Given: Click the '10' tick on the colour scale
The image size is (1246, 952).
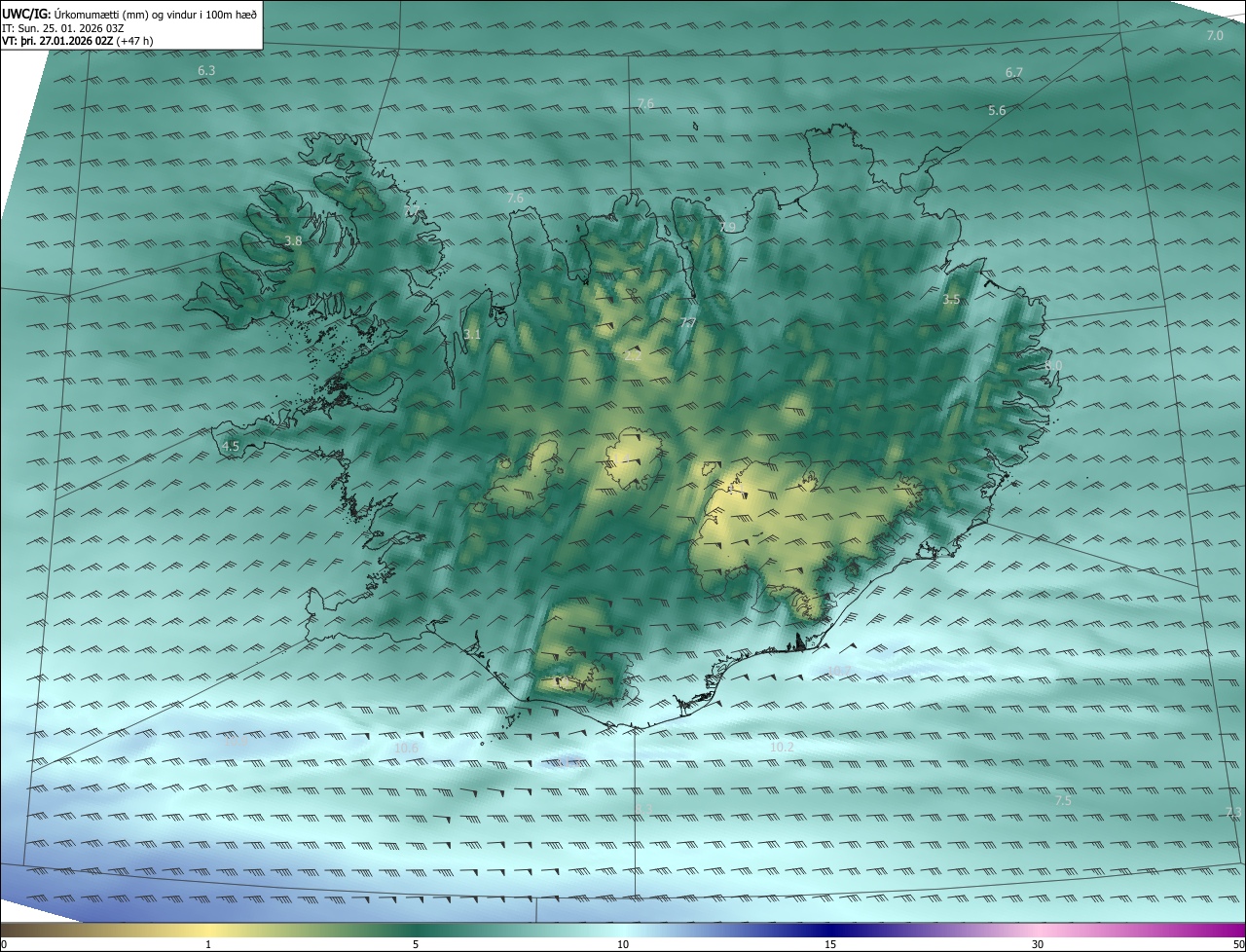Looking at the screenshot, I should pyautogui.click(x=623, y=944).
